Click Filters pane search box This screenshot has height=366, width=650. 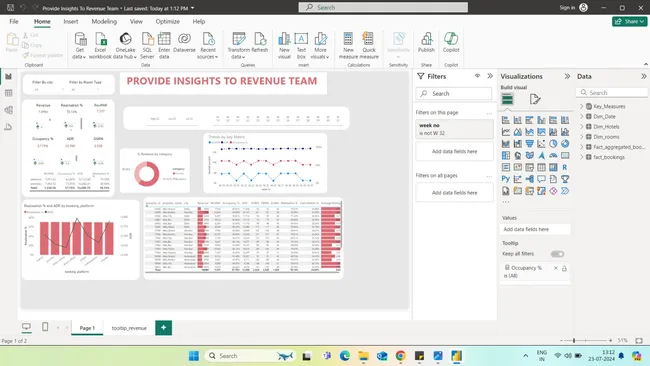pos(454,94)
